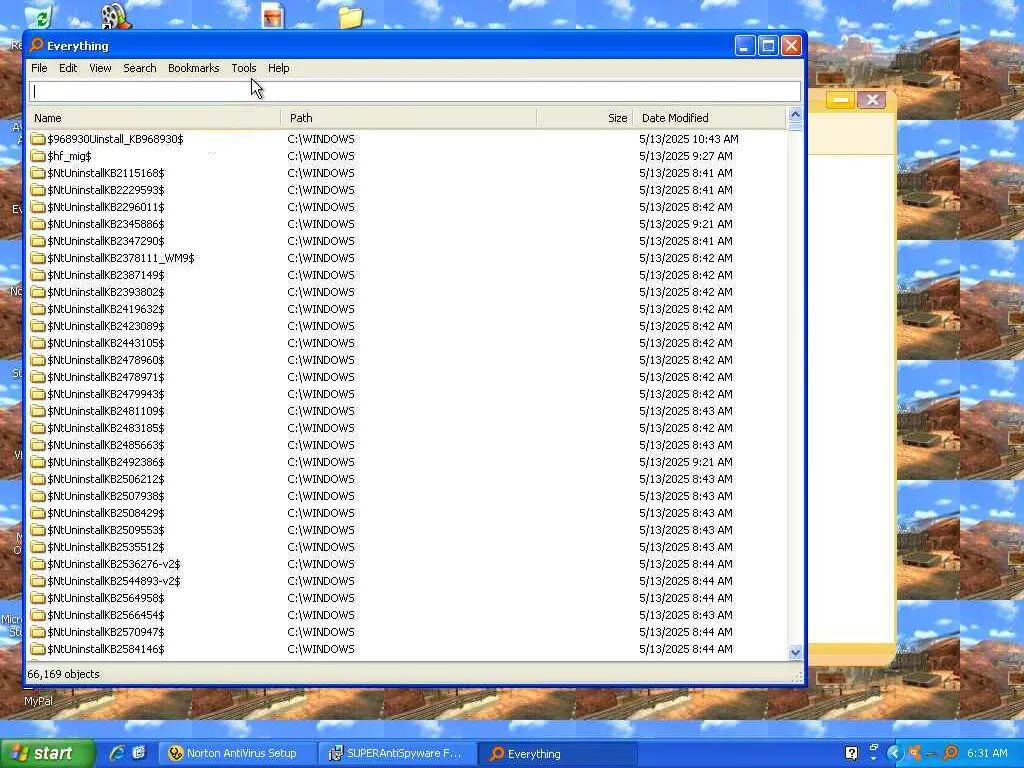The image size is (1024, 768).
Task: Click folder icon next to $NtUninstallKB2345886$
Action: click(38, 224)
